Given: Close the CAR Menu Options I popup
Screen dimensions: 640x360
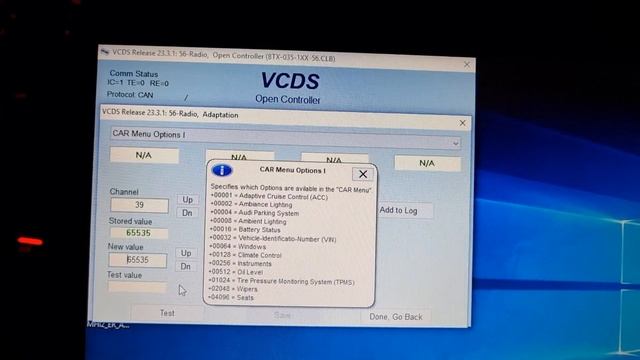Looking at the screenshot, I should [362, 174].
